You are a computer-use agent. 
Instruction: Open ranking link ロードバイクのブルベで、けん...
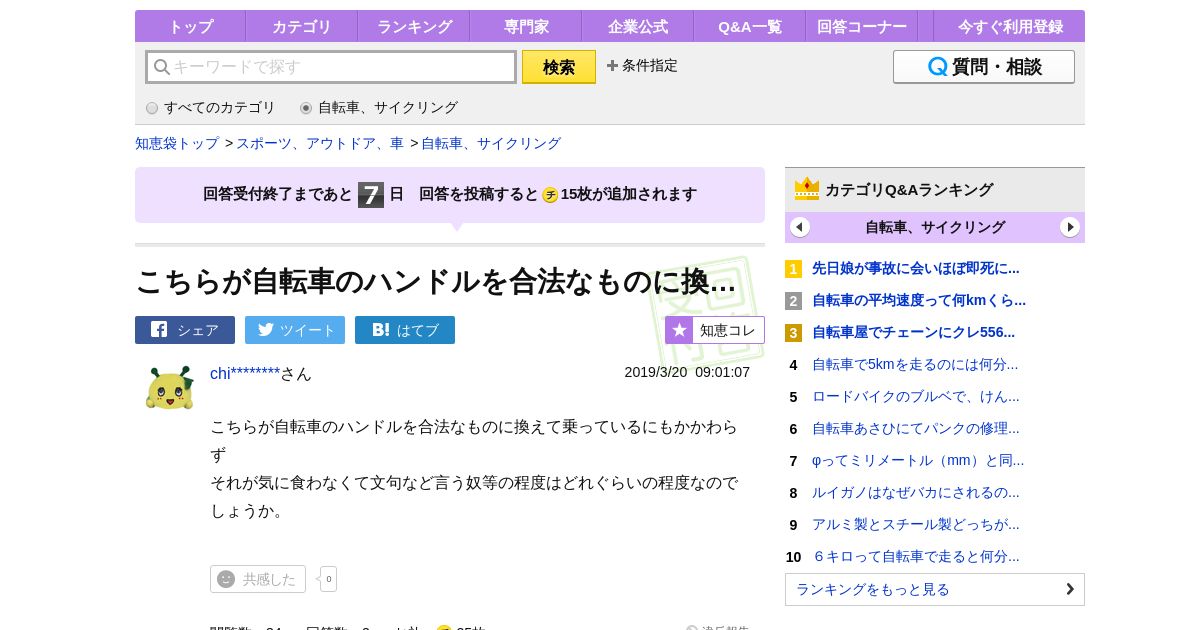tap(916, 397)
